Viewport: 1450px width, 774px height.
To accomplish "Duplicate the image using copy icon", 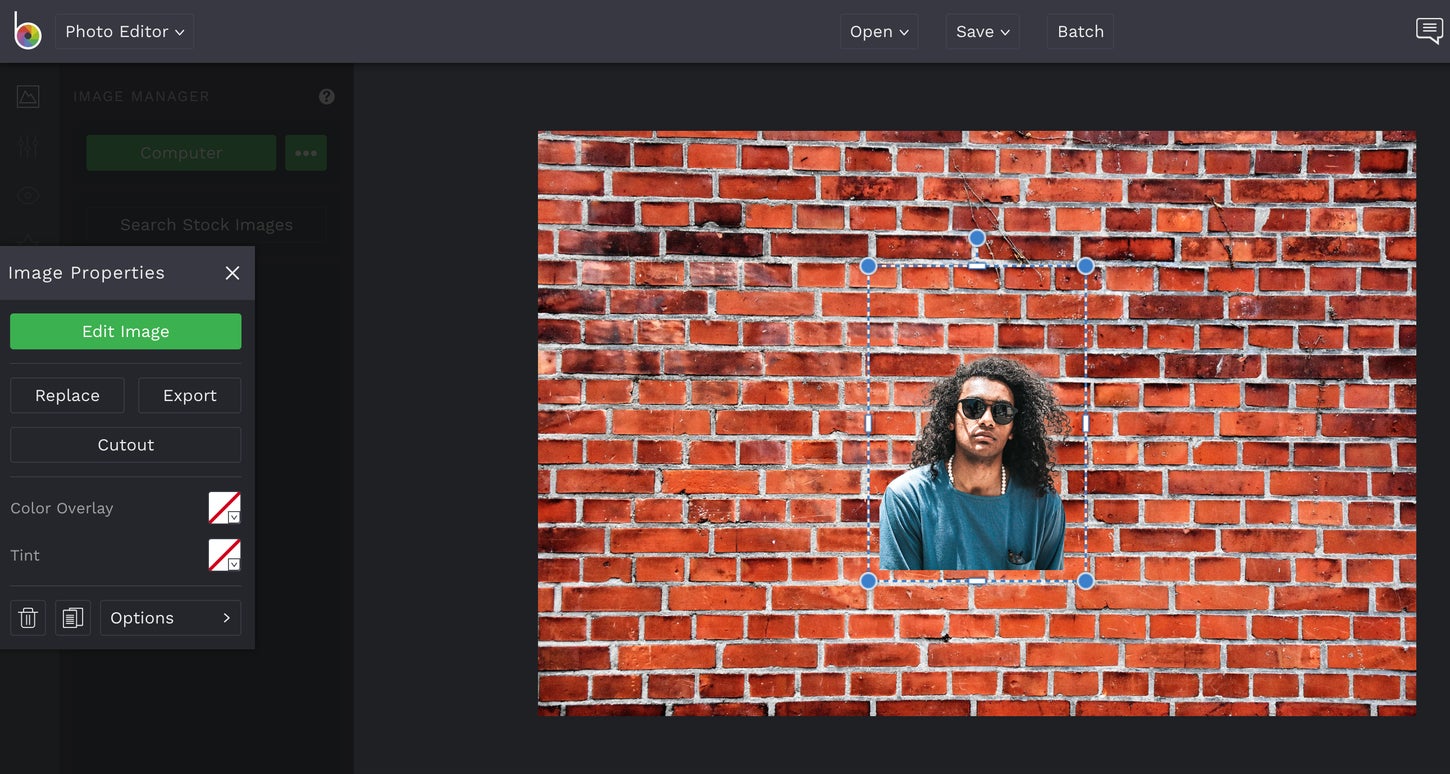I will (x=72, y=617).
